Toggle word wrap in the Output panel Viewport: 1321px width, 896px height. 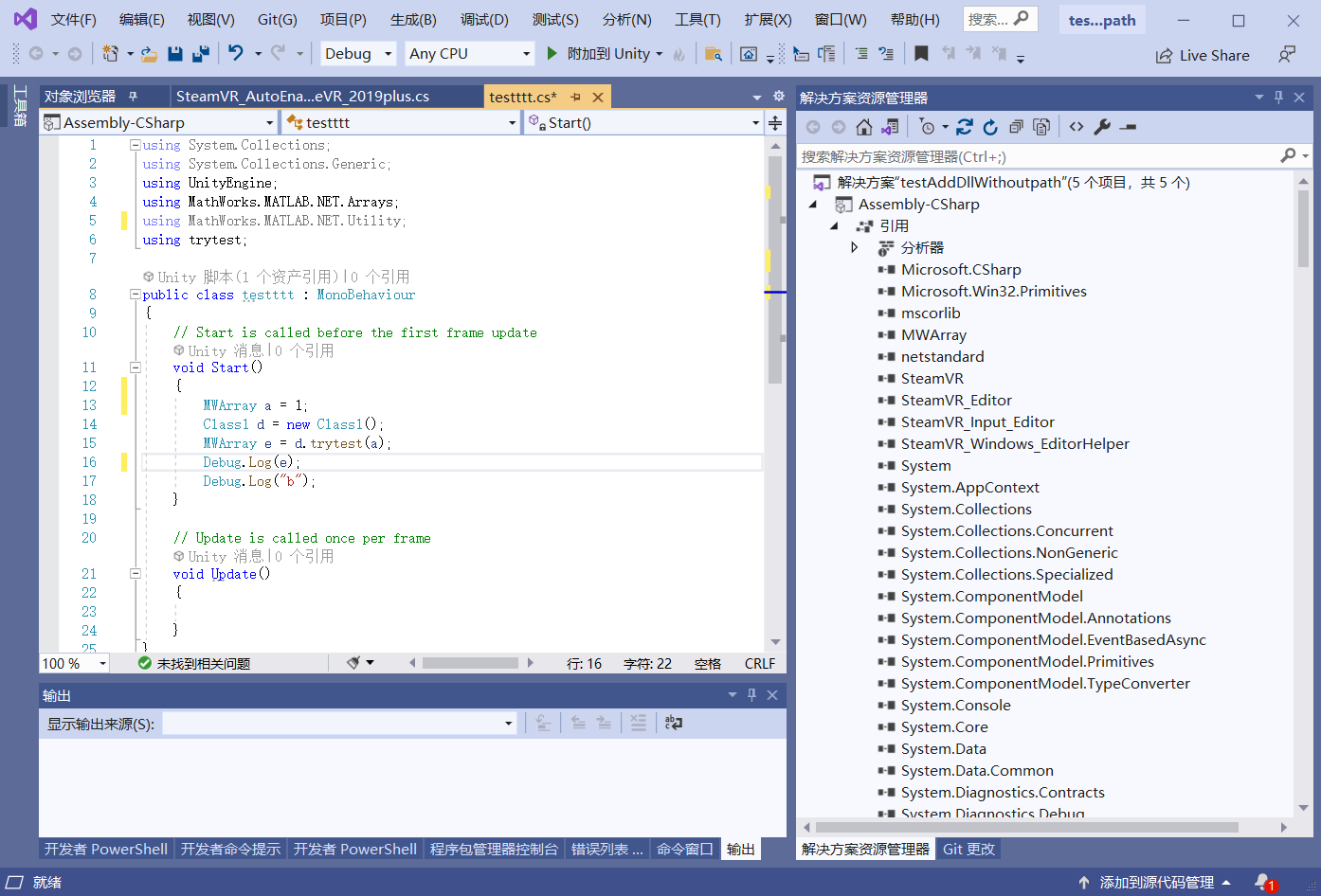click(x=673, y=723)
